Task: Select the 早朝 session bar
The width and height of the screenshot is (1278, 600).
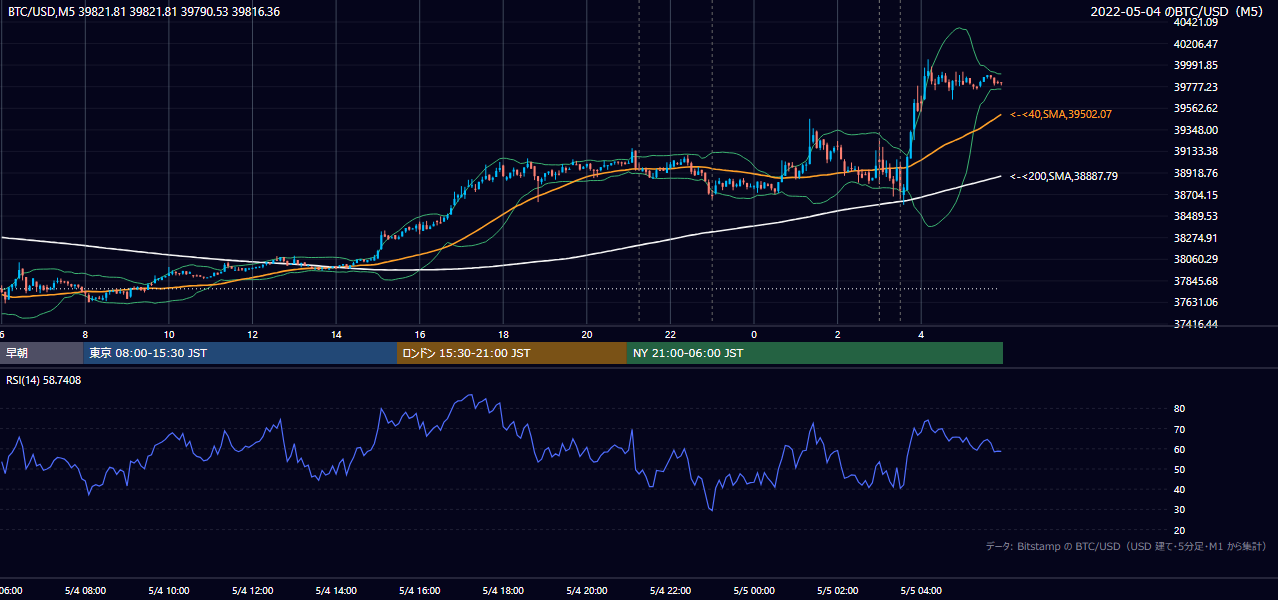Action: [41, 353]
